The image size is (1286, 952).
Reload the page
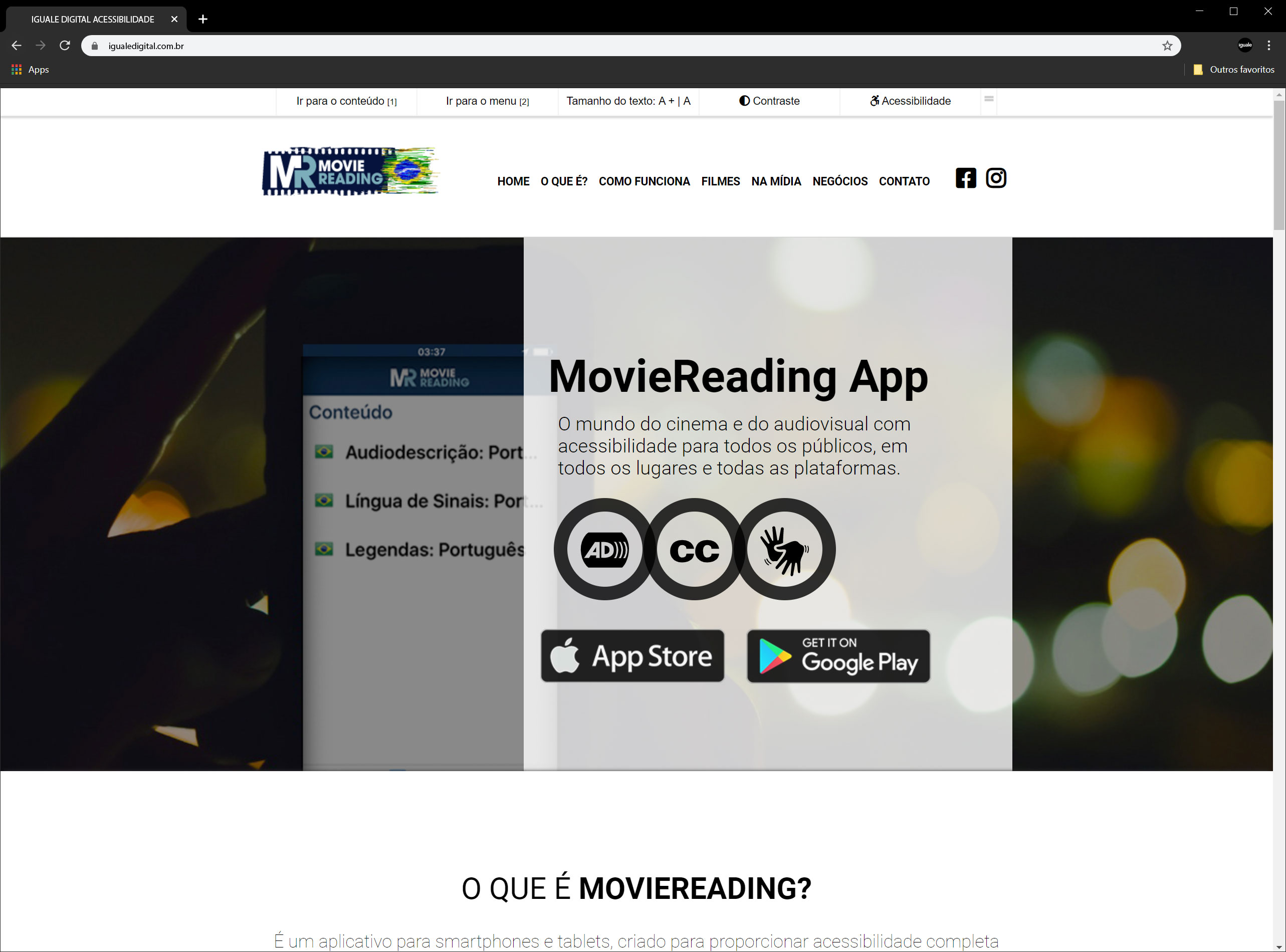(x=65, y=46)
